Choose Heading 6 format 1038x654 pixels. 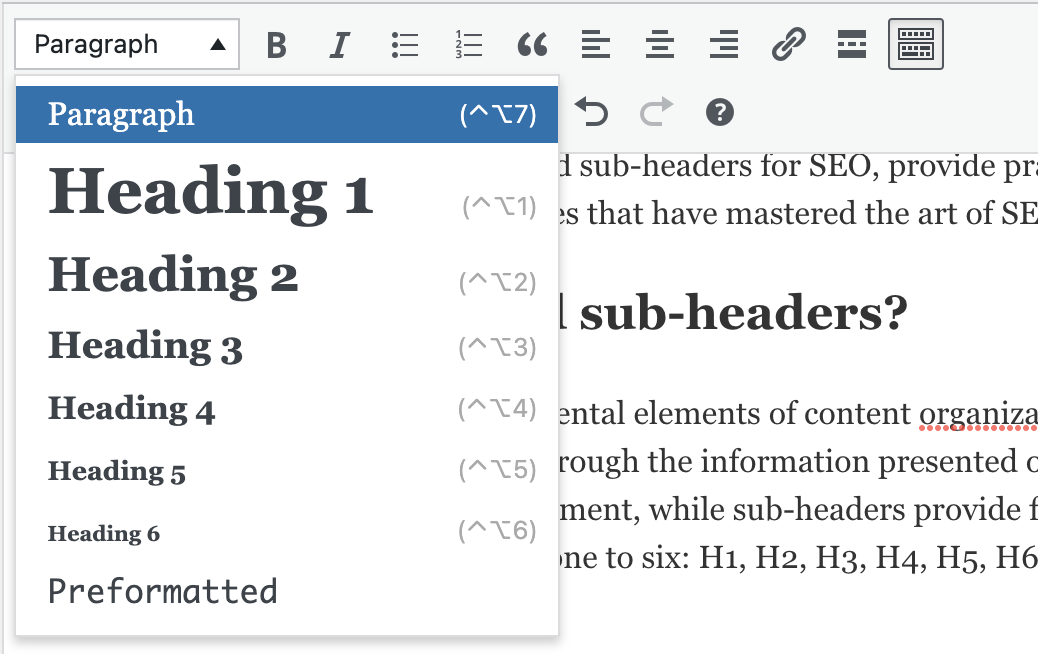click(x=287, y=532)
